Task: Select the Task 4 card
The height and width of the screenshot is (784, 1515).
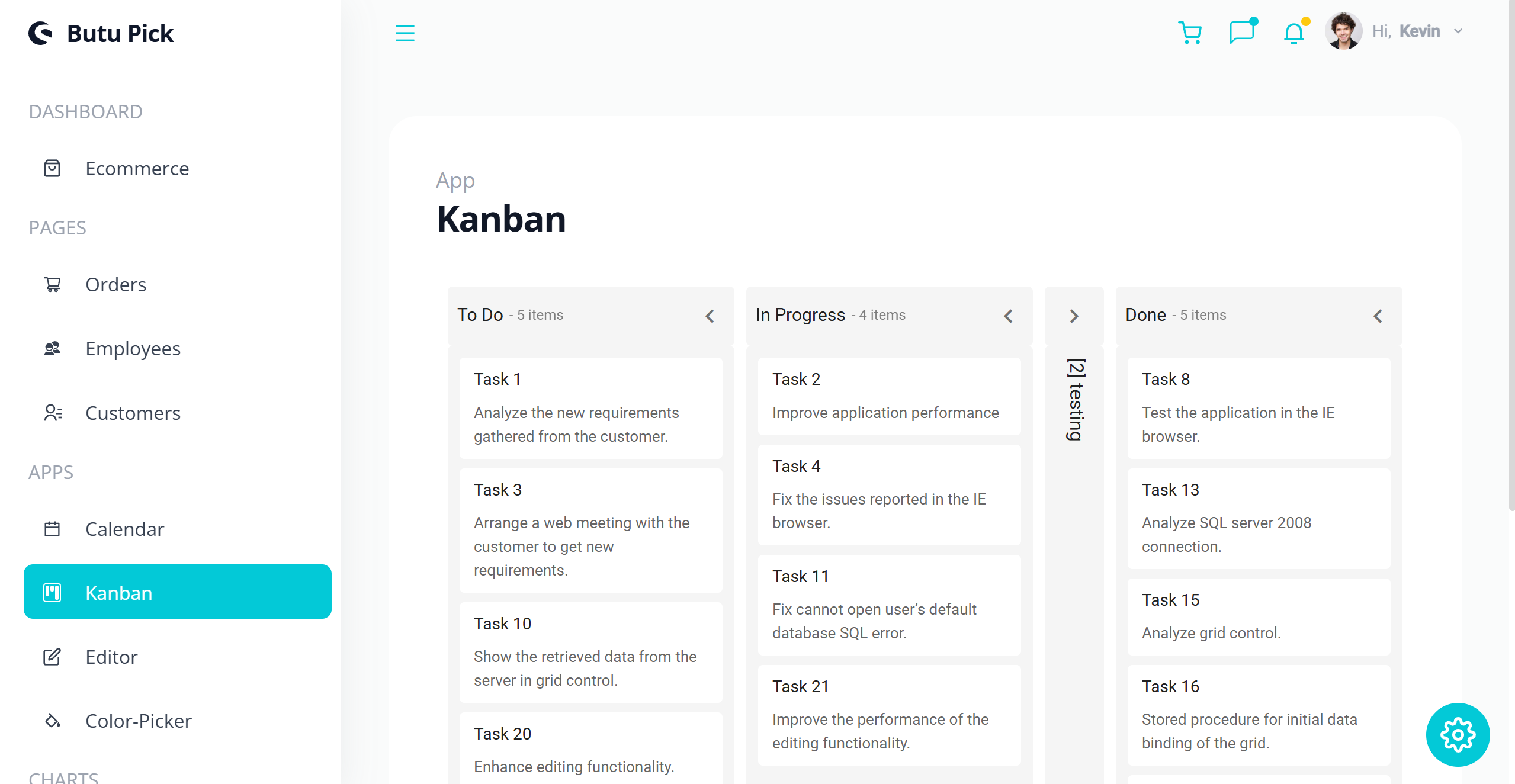Action: point(888,494)
